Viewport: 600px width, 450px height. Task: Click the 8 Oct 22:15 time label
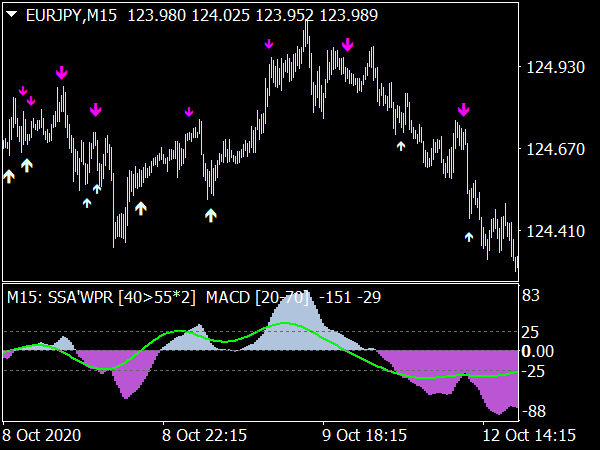pyautogui.click(x=204, y=435)
